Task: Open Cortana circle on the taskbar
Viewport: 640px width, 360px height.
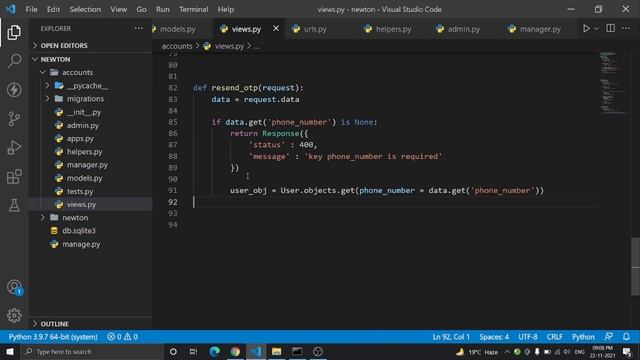Action: point(173,351)
